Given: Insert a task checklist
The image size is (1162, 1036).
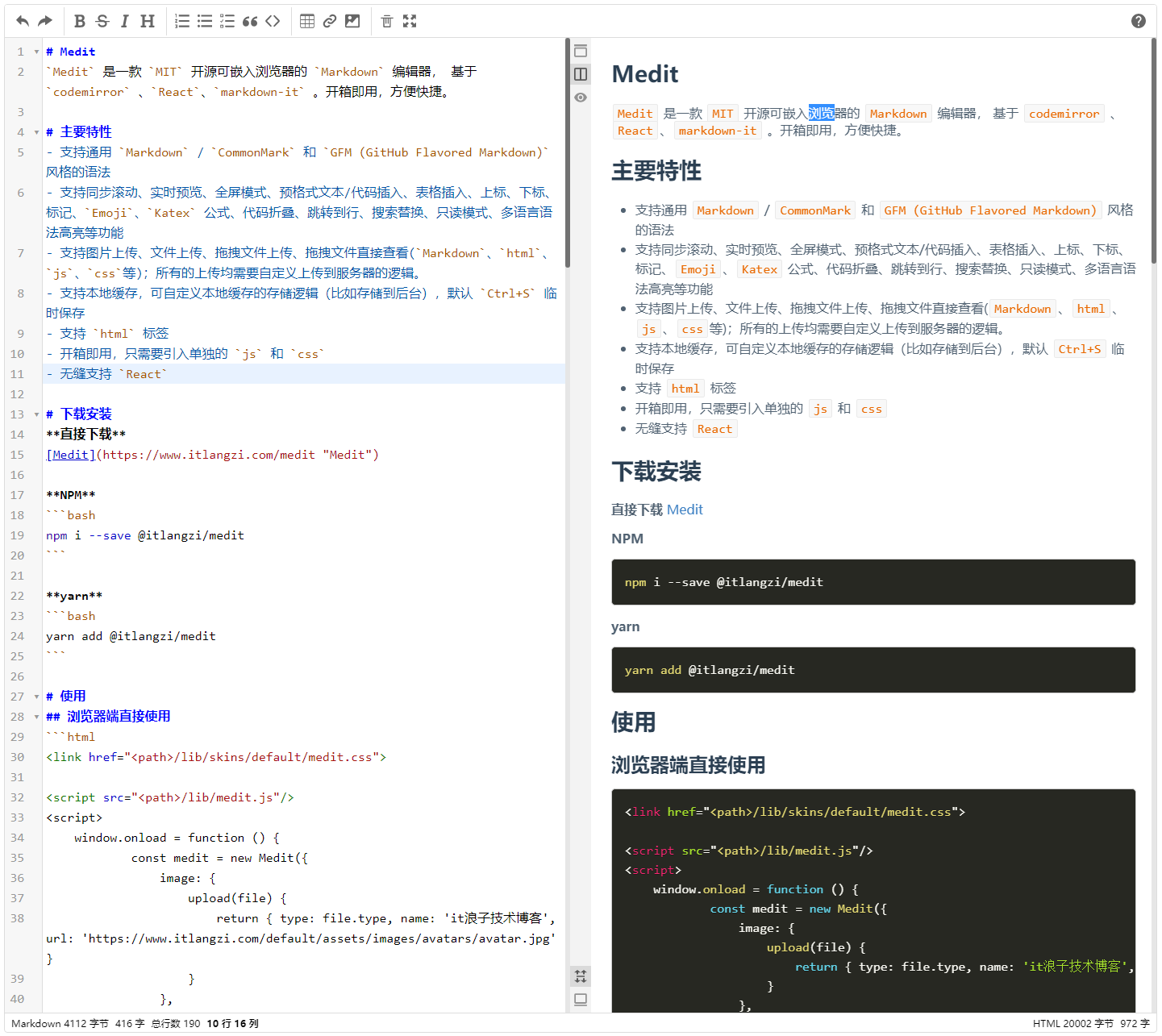Looking at the screenshot, I should click(x=227, y=21).
